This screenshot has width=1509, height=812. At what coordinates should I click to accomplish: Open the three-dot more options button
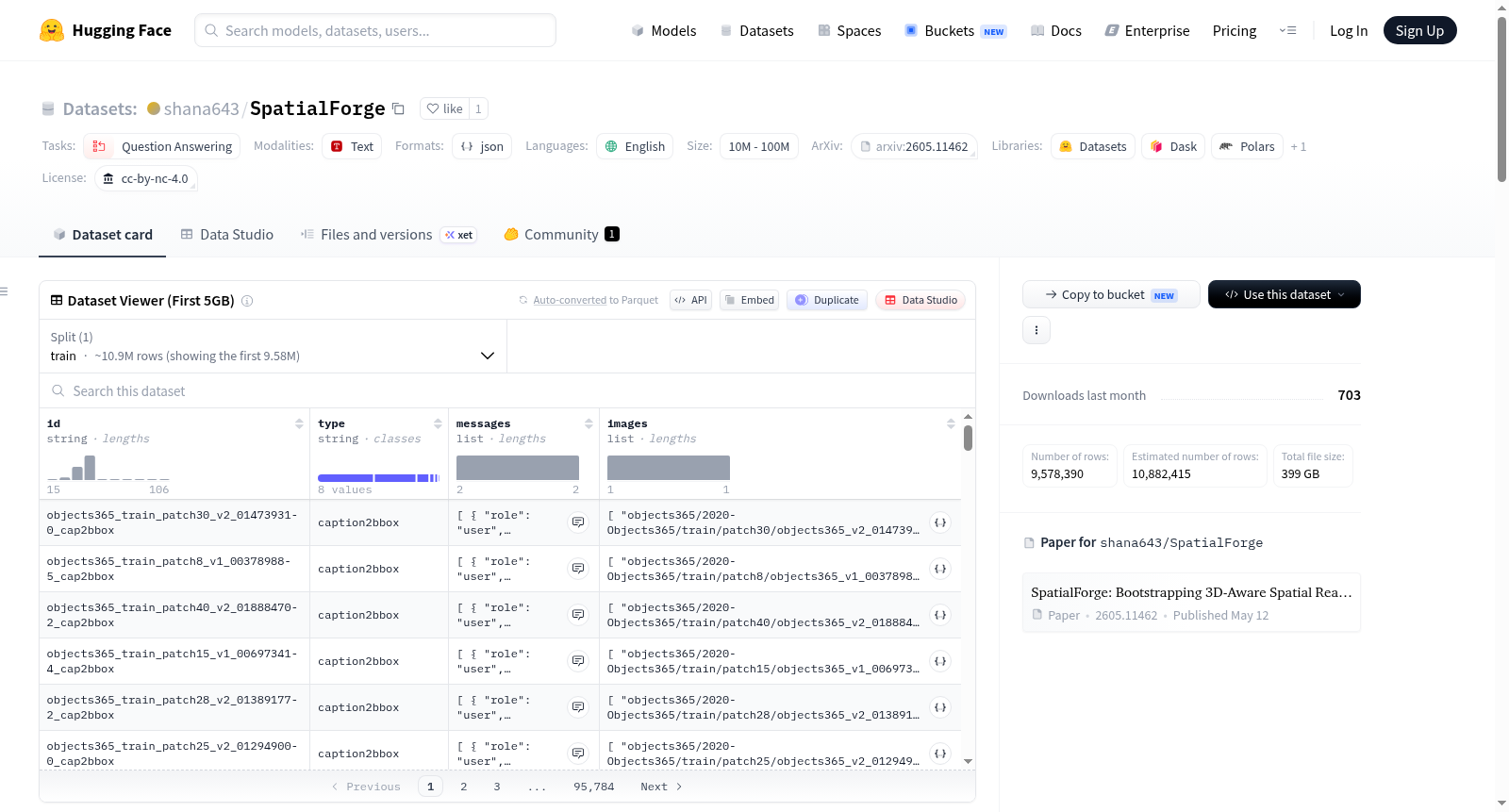coord(1036,330)
